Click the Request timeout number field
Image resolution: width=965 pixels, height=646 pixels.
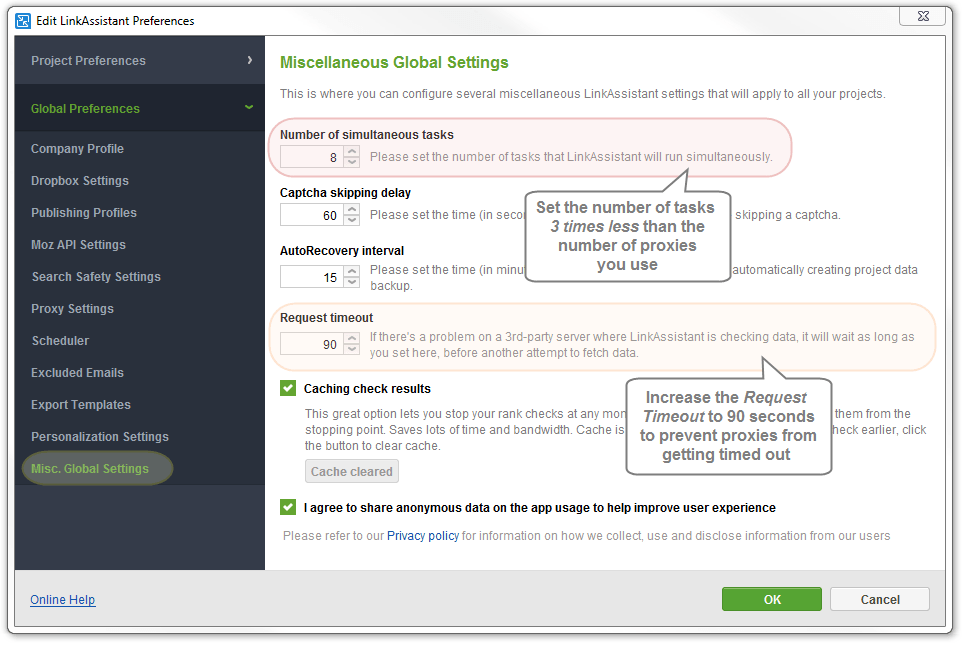coord(313,343)
